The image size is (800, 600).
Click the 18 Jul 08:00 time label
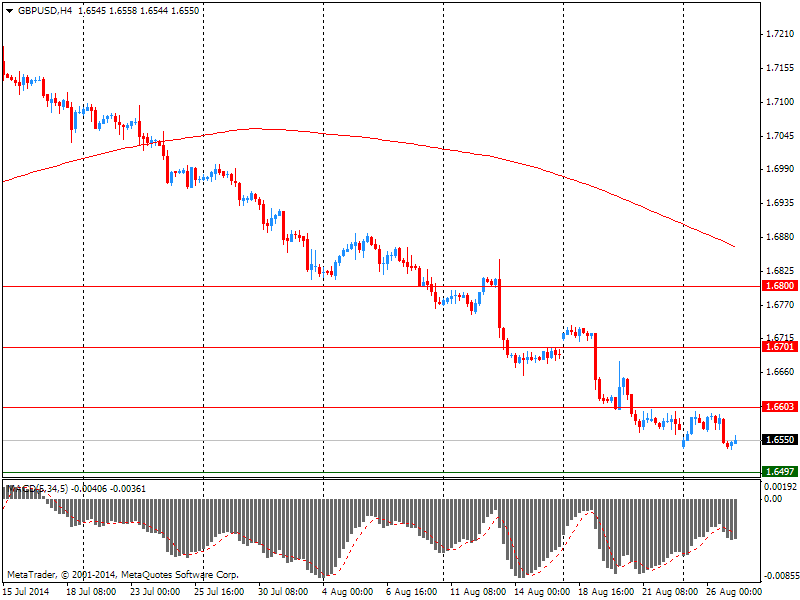(x=91, y=592)
